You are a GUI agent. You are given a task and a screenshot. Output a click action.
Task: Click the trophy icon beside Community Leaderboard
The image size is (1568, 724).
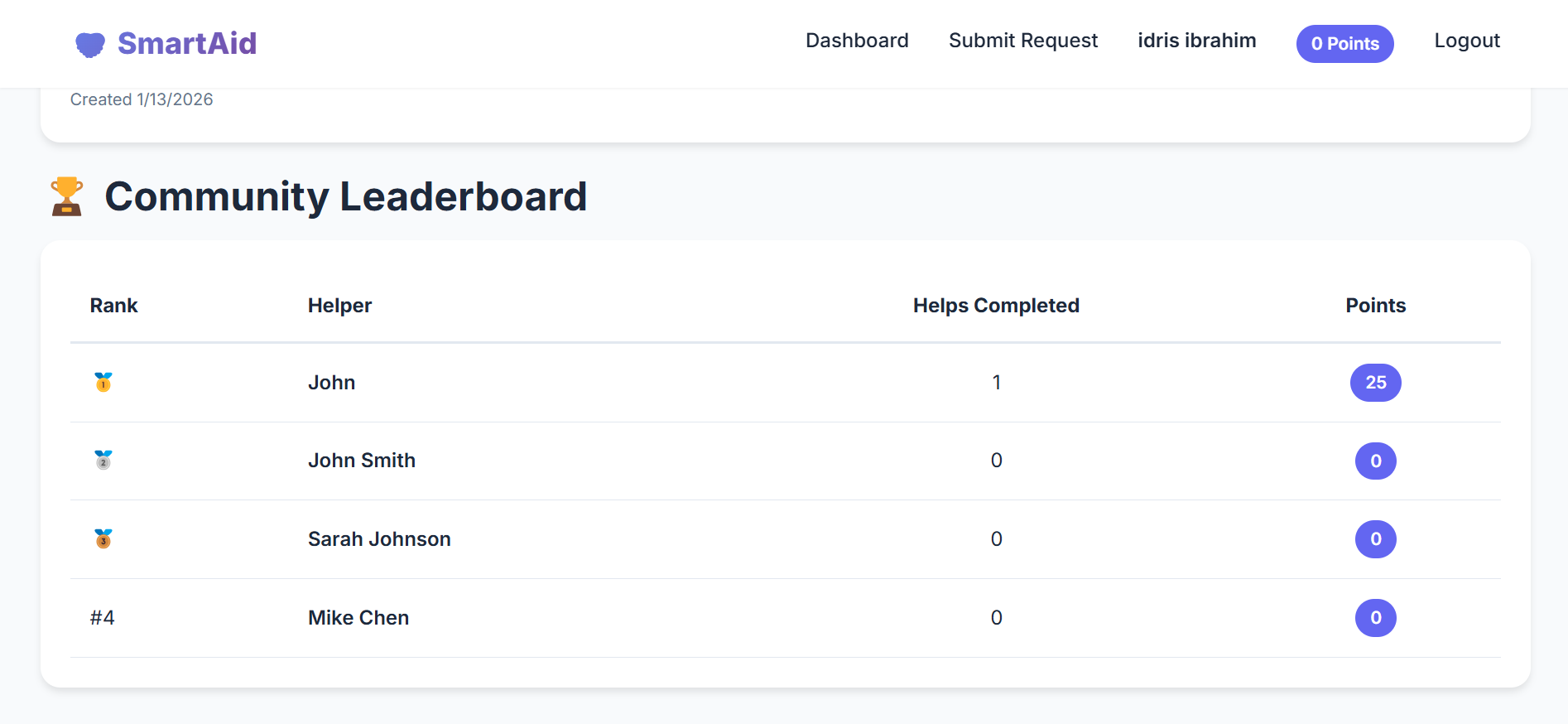(x=67, y=196)
